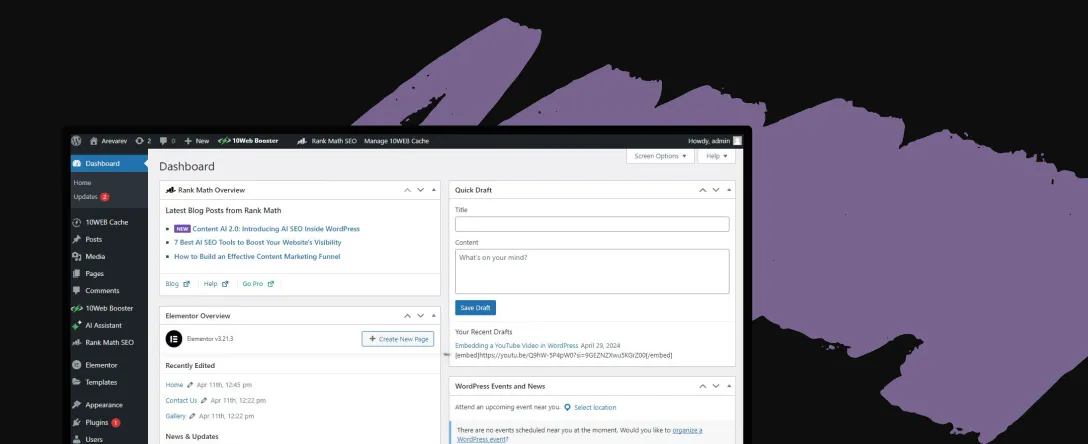Image resolution: width=1088 pixels, height=444 pixels.
Task: Click the pencil edit icon next to Contact Us
Action: (204, 400)
